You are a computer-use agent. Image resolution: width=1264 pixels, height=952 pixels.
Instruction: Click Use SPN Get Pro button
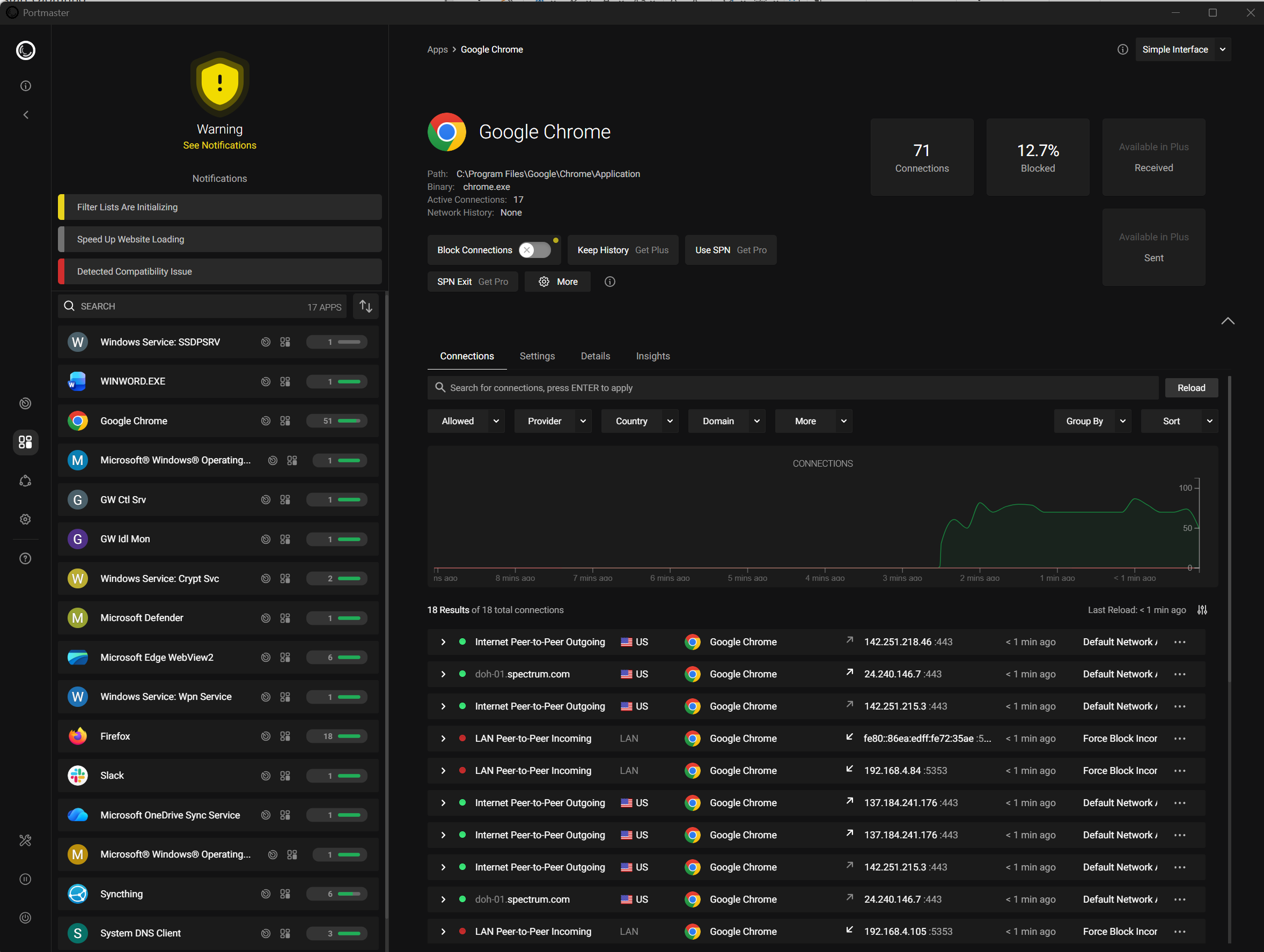click(730, 250)
